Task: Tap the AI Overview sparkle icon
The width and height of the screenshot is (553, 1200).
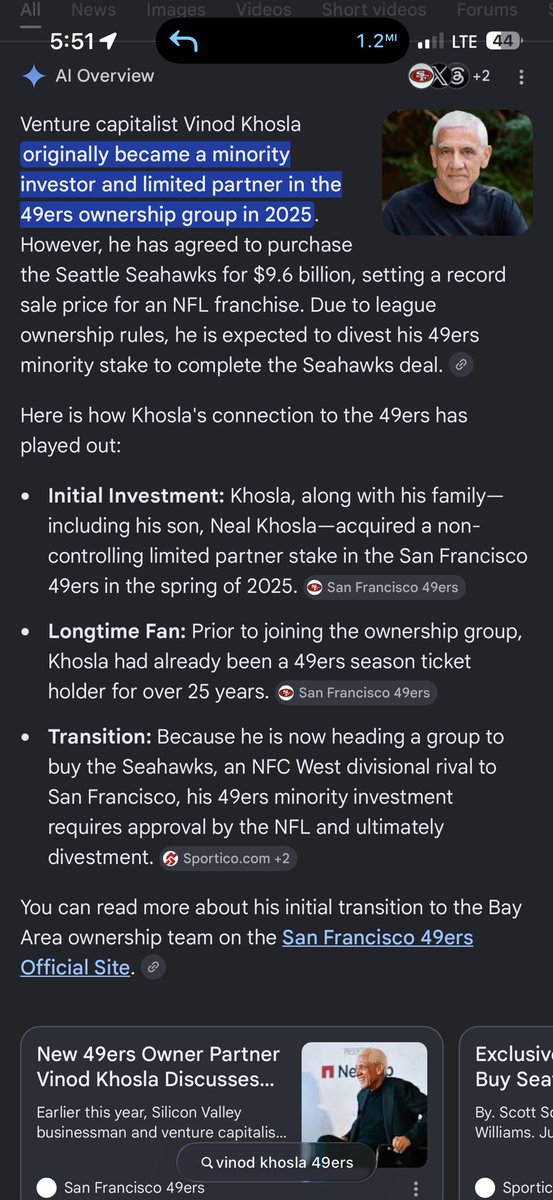Action: tap(34, 76)
